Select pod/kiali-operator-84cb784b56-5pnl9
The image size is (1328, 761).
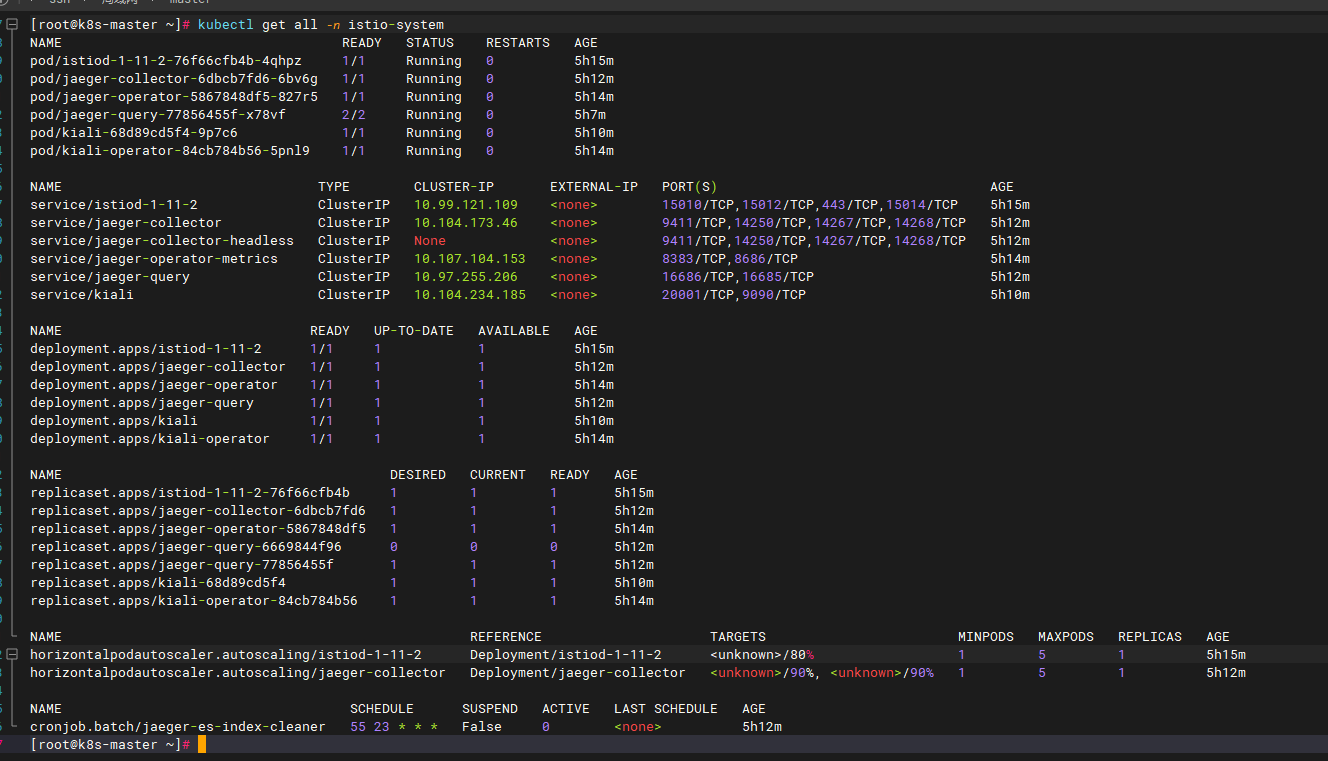point(170,150)
